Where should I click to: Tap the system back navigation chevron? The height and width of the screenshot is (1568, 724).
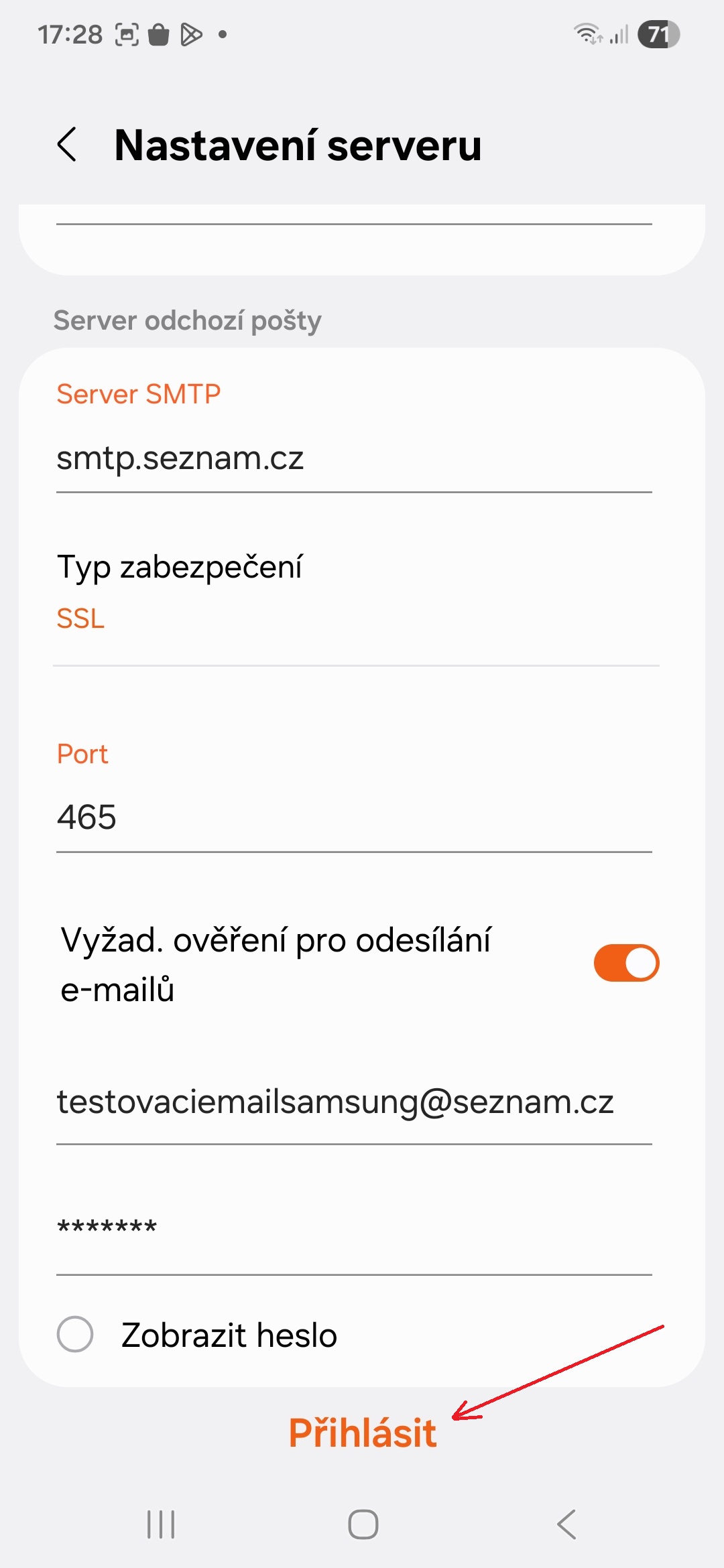point(566,1524)
